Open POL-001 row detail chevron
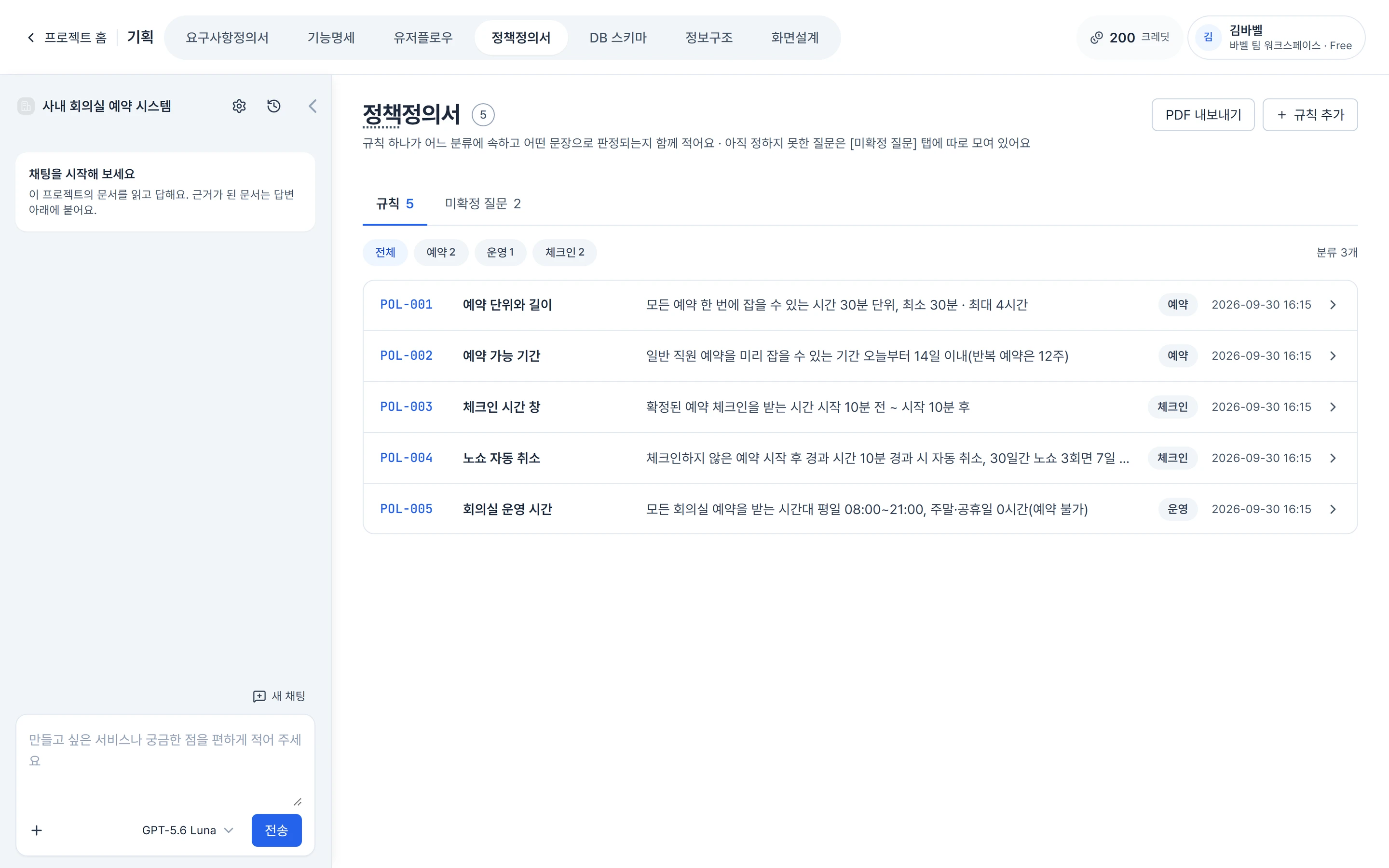This screenshot has width=1389, height=868. 1333,305
